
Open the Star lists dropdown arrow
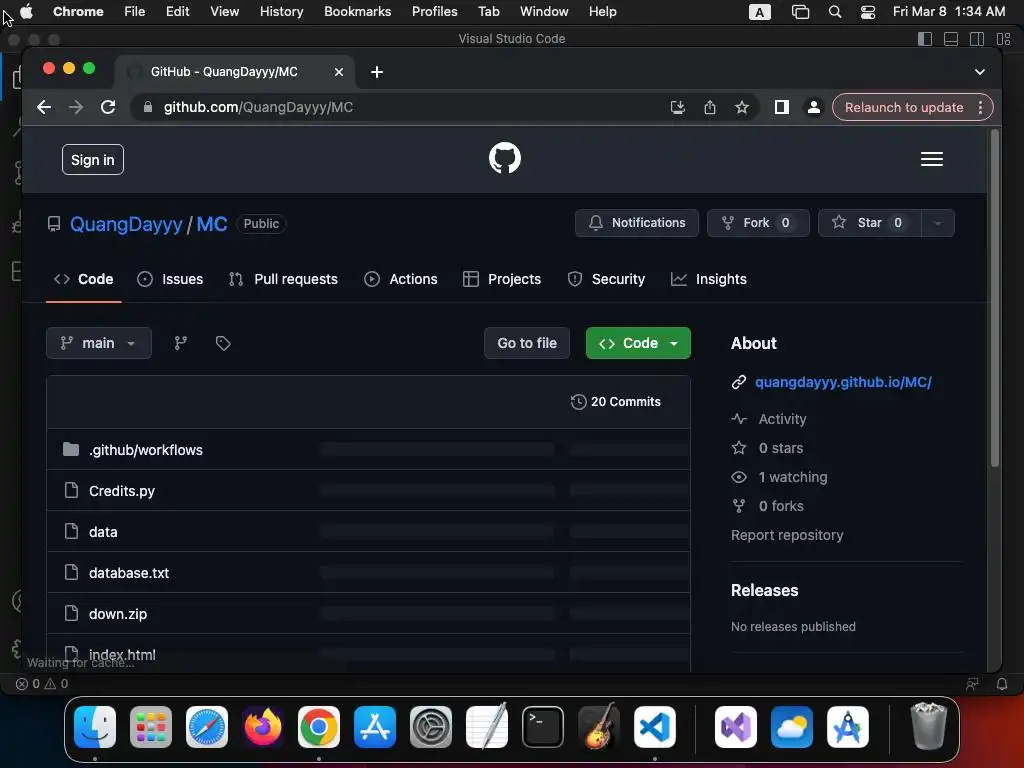(x=938, y=223)
